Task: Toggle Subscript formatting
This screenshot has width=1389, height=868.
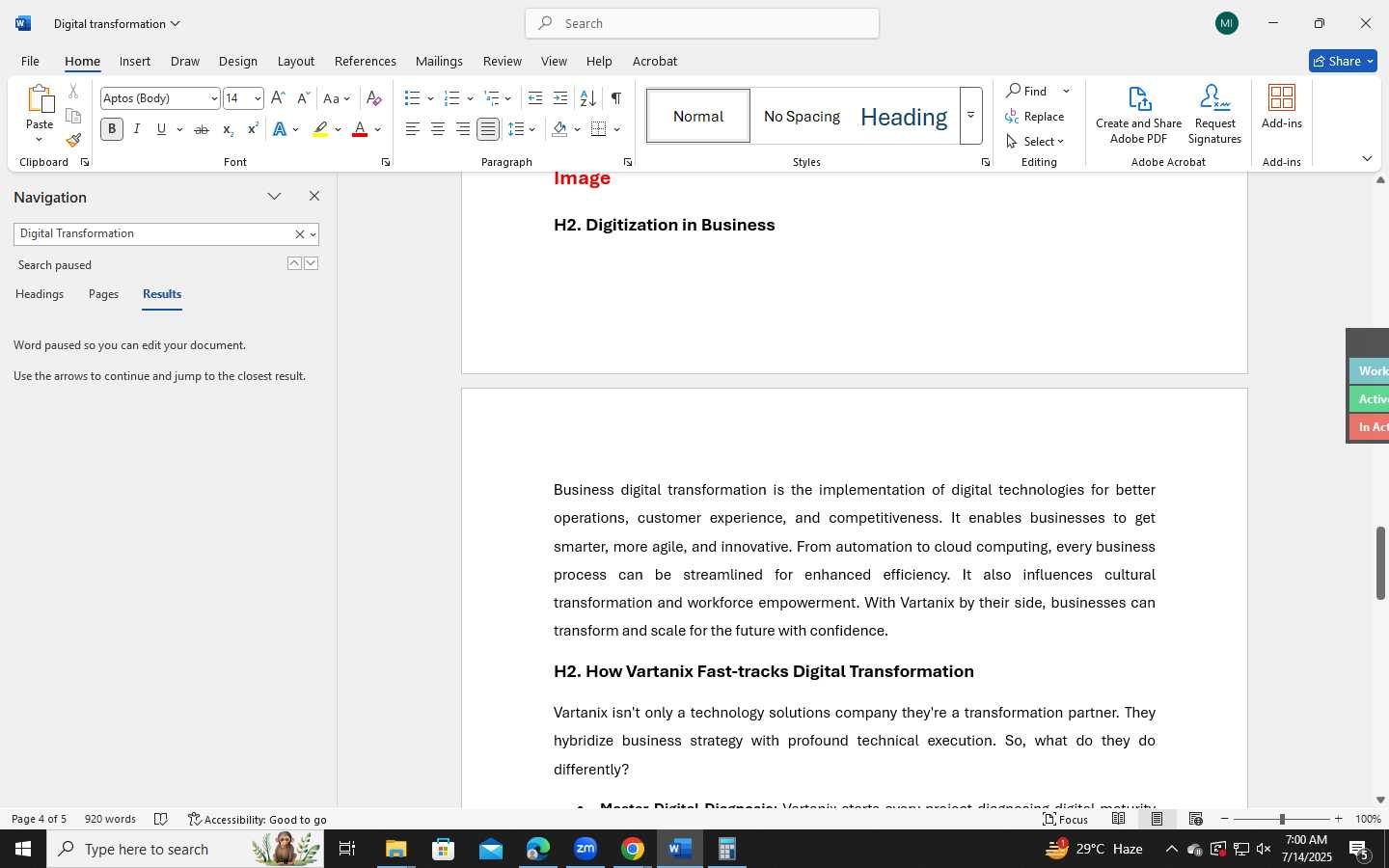Action: 228,129
